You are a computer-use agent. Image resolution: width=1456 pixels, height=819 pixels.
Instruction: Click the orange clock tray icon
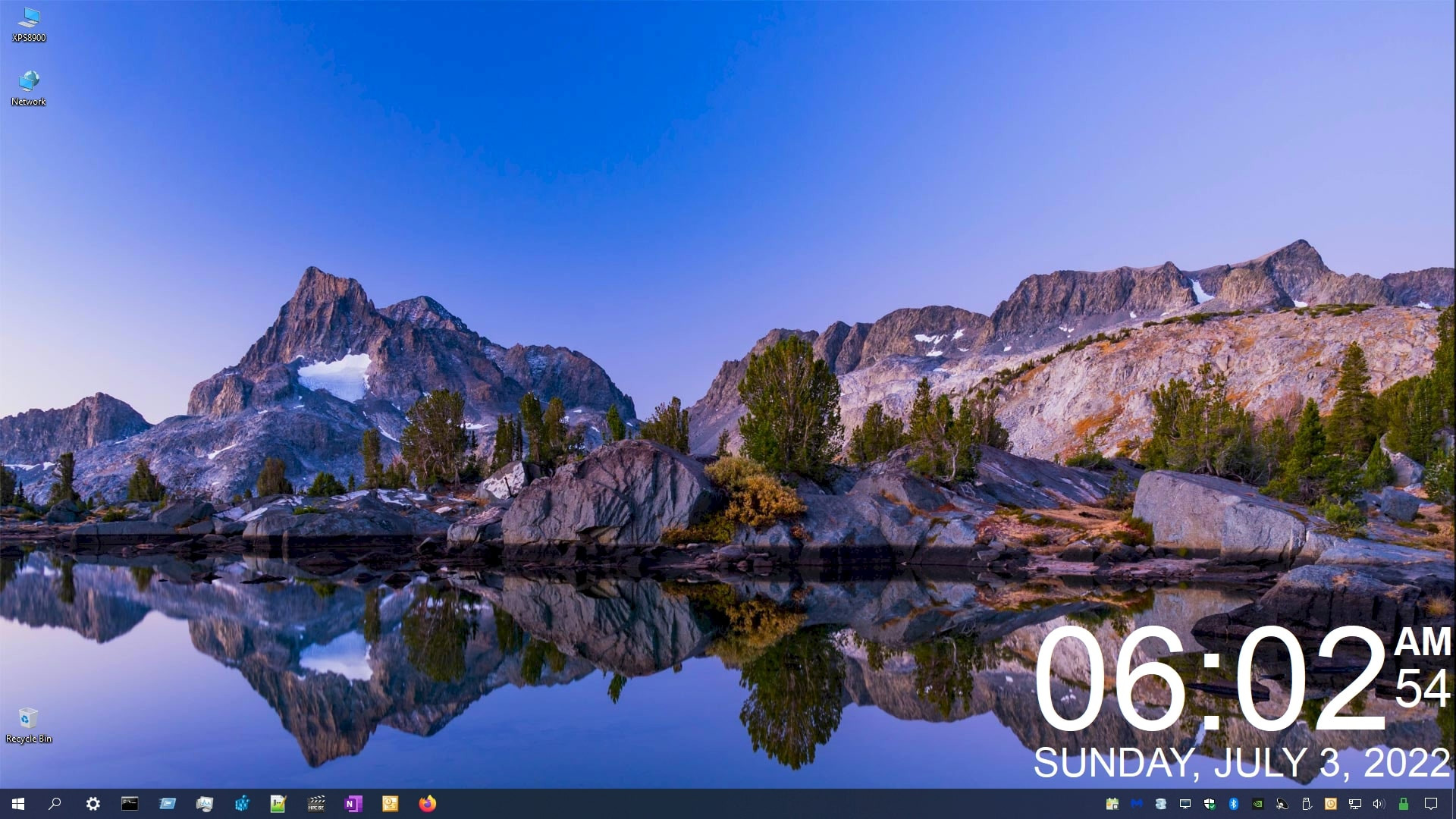1331,804
